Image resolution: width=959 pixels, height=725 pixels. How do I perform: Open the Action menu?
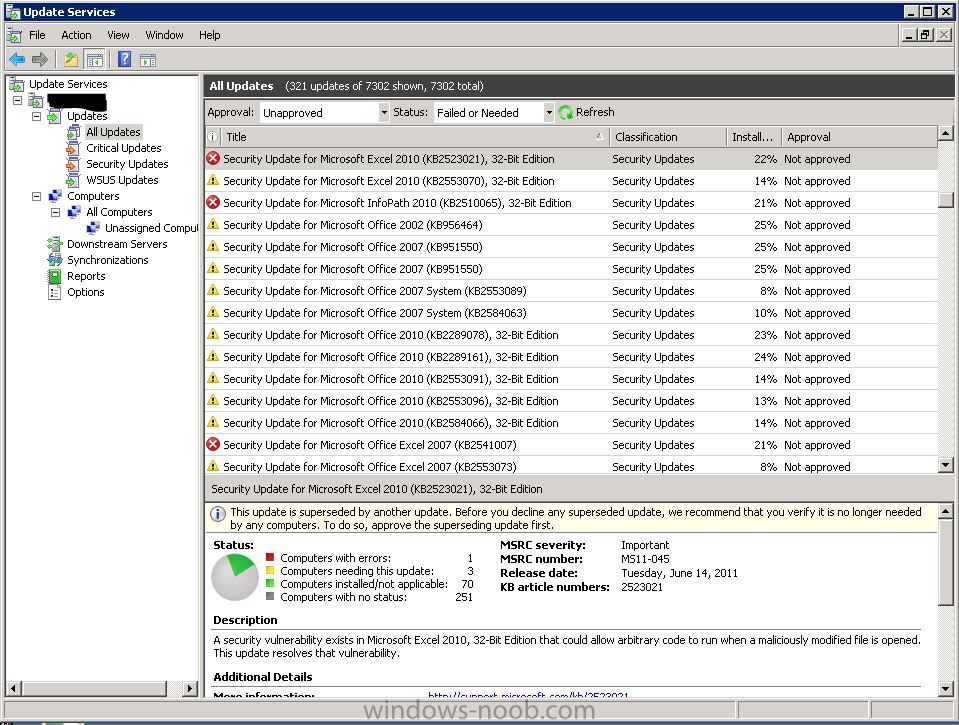(76, 35)
